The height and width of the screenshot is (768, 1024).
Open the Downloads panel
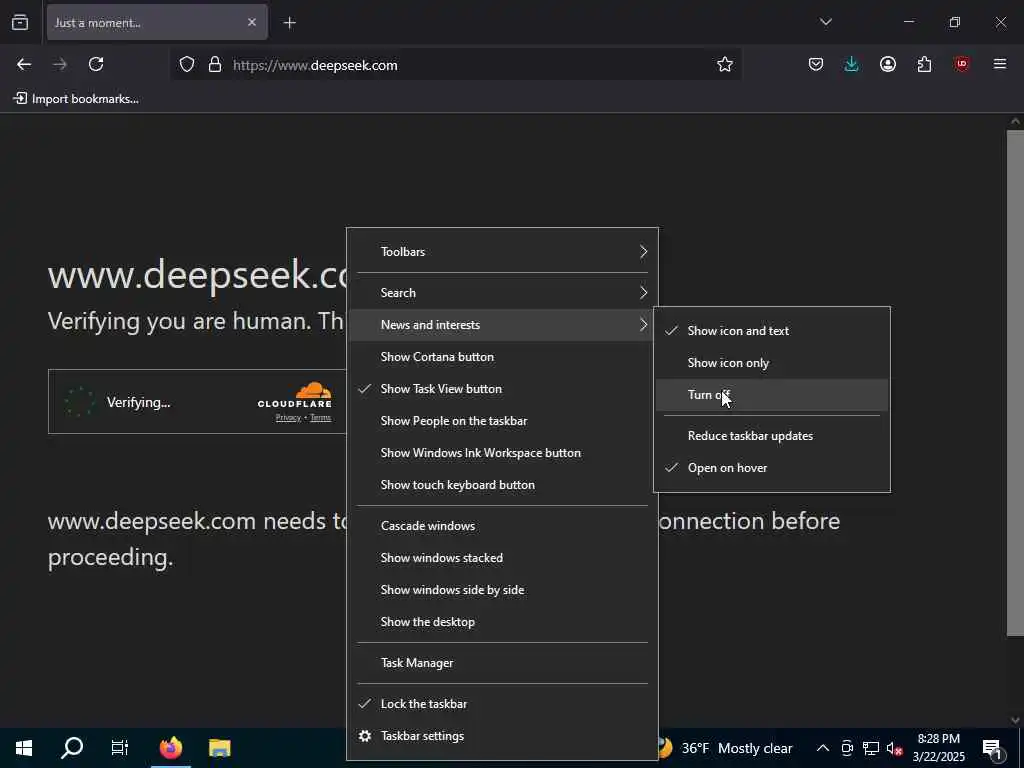[x=852, y=64]
